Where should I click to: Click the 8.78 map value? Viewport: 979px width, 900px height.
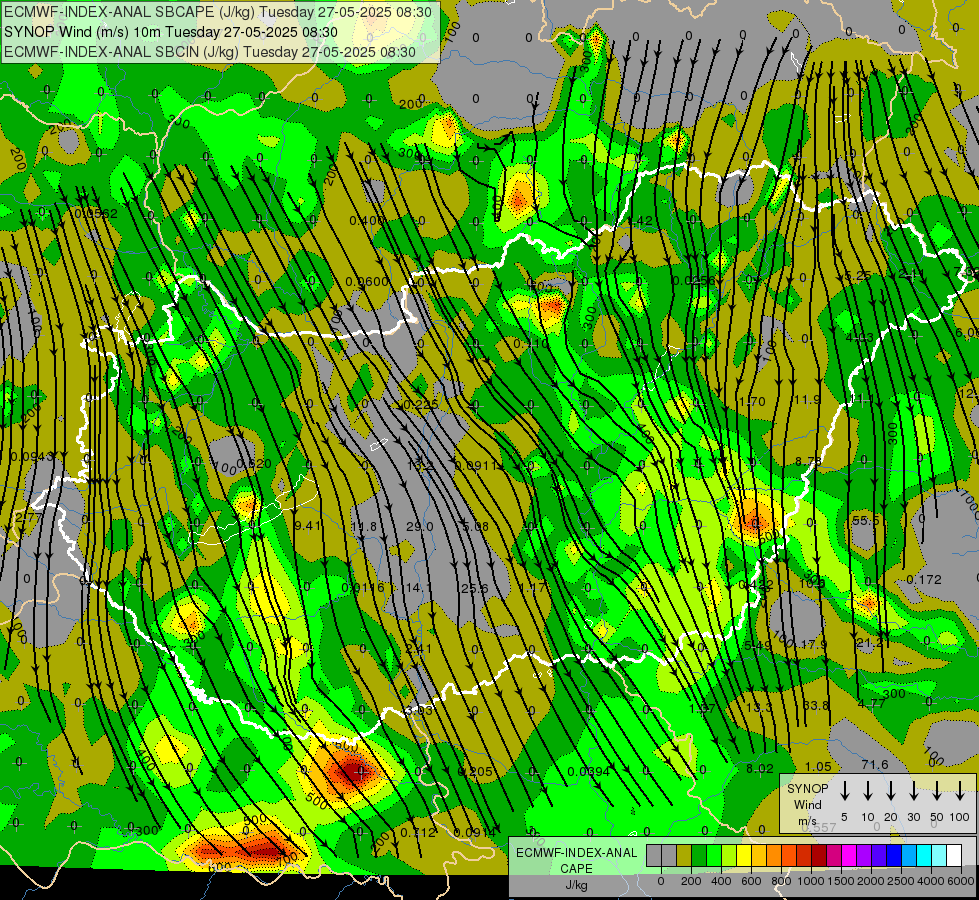pos(809,462)
